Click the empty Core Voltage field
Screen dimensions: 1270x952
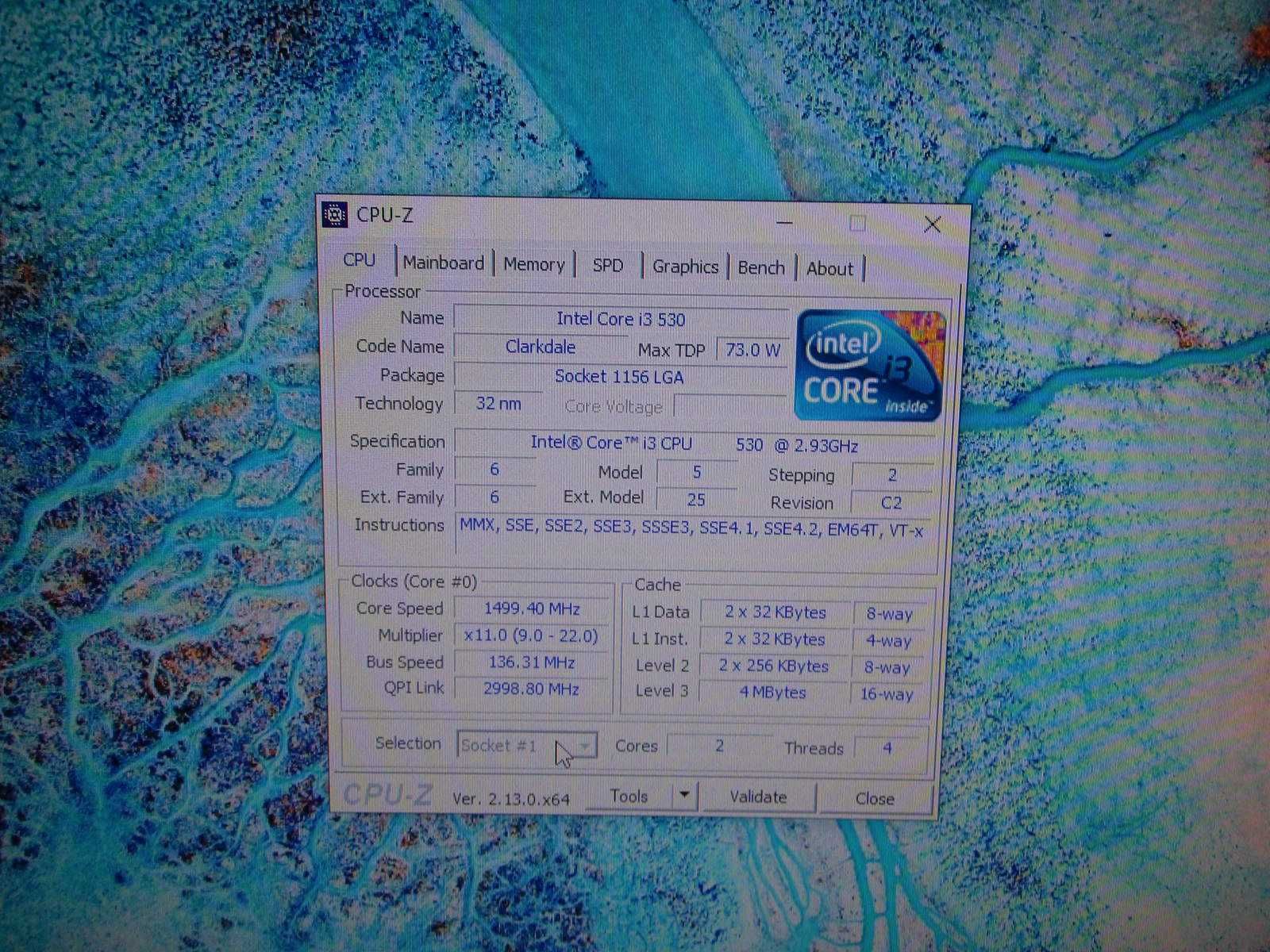coord(730,406)
